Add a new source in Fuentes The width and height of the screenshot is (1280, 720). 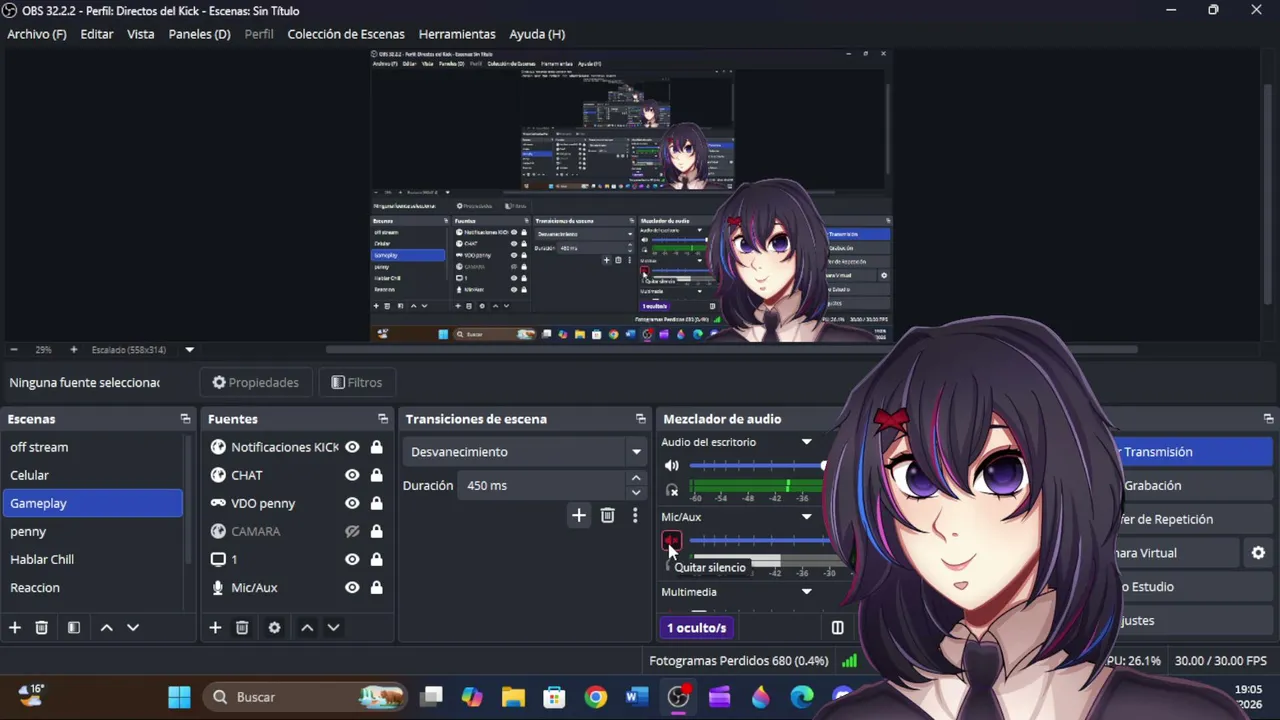click(215, 628)
